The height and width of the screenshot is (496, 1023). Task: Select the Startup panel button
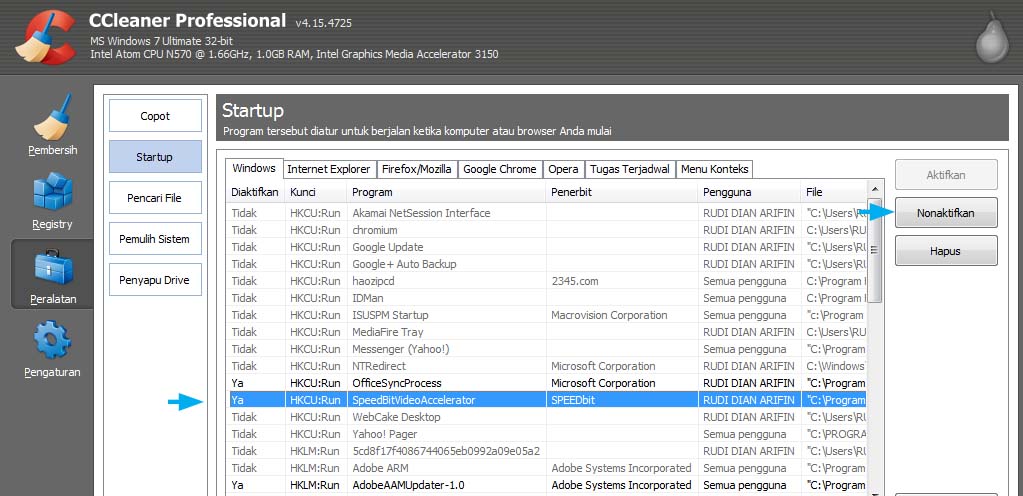coord(155,157)
